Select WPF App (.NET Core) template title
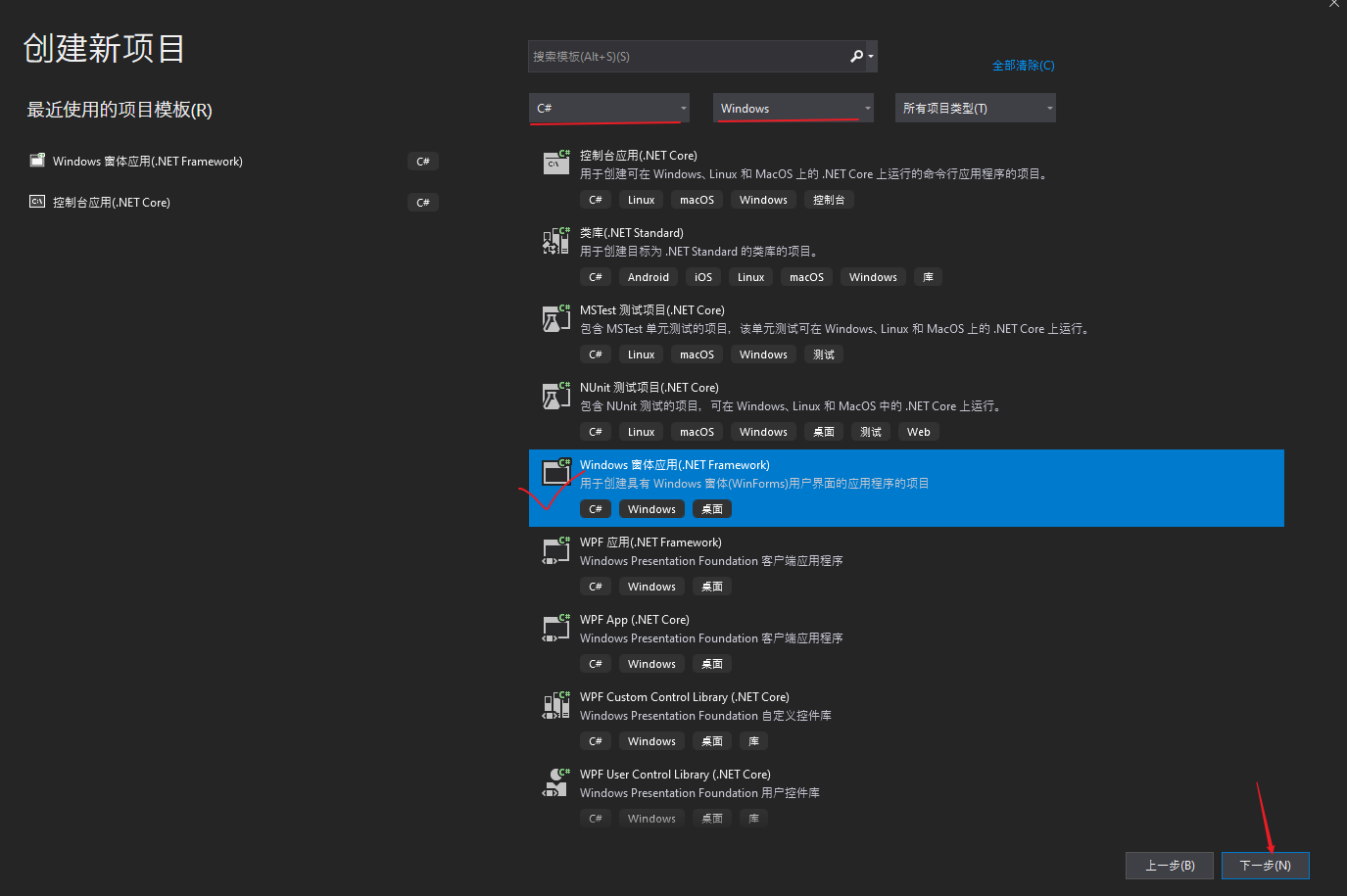 click(x=635, y=620)
